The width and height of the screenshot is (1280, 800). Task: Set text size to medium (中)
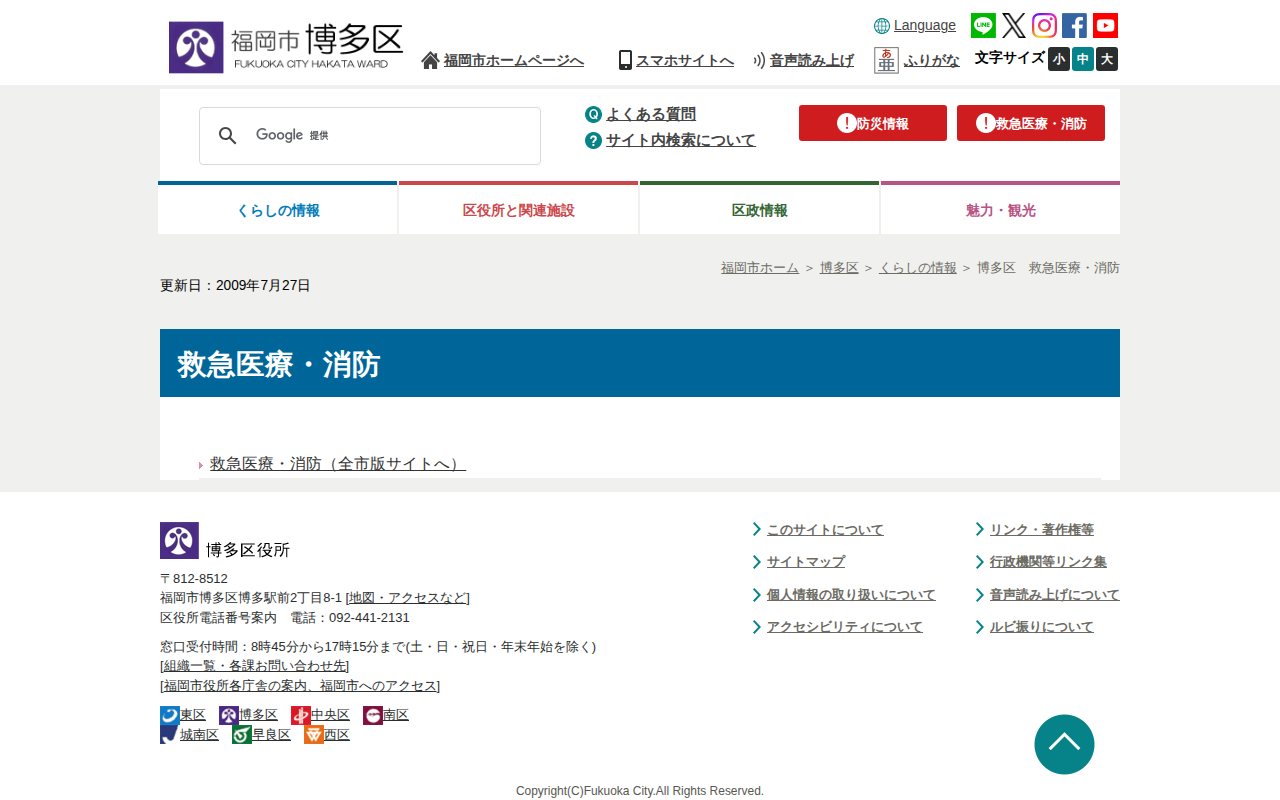(x=1083, y=59)
